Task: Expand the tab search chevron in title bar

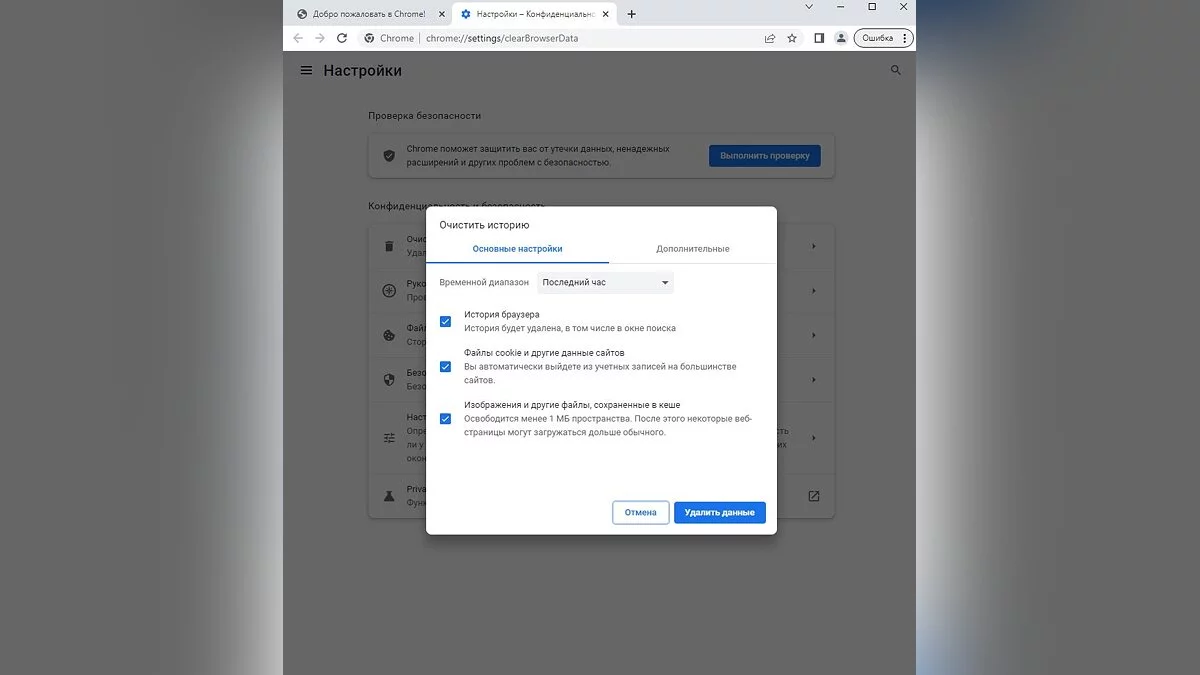Action: tap(810, 7)
